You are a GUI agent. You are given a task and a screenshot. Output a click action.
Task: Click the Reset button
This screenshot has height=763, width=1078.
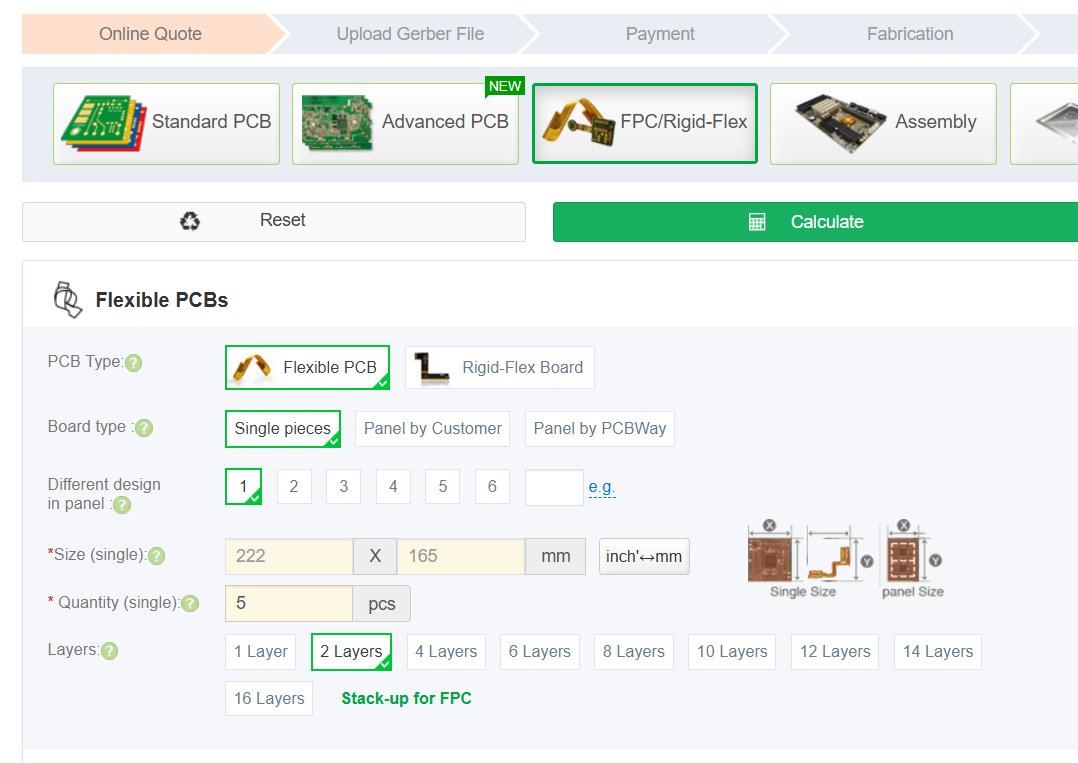pos(273,221)
